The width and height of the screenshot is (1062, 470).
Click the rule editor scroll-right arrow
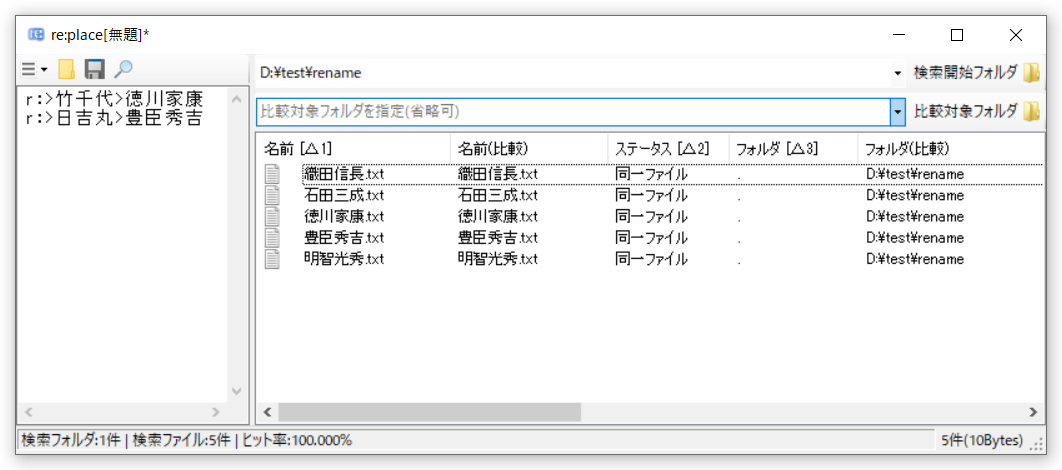tap(216, 411)
